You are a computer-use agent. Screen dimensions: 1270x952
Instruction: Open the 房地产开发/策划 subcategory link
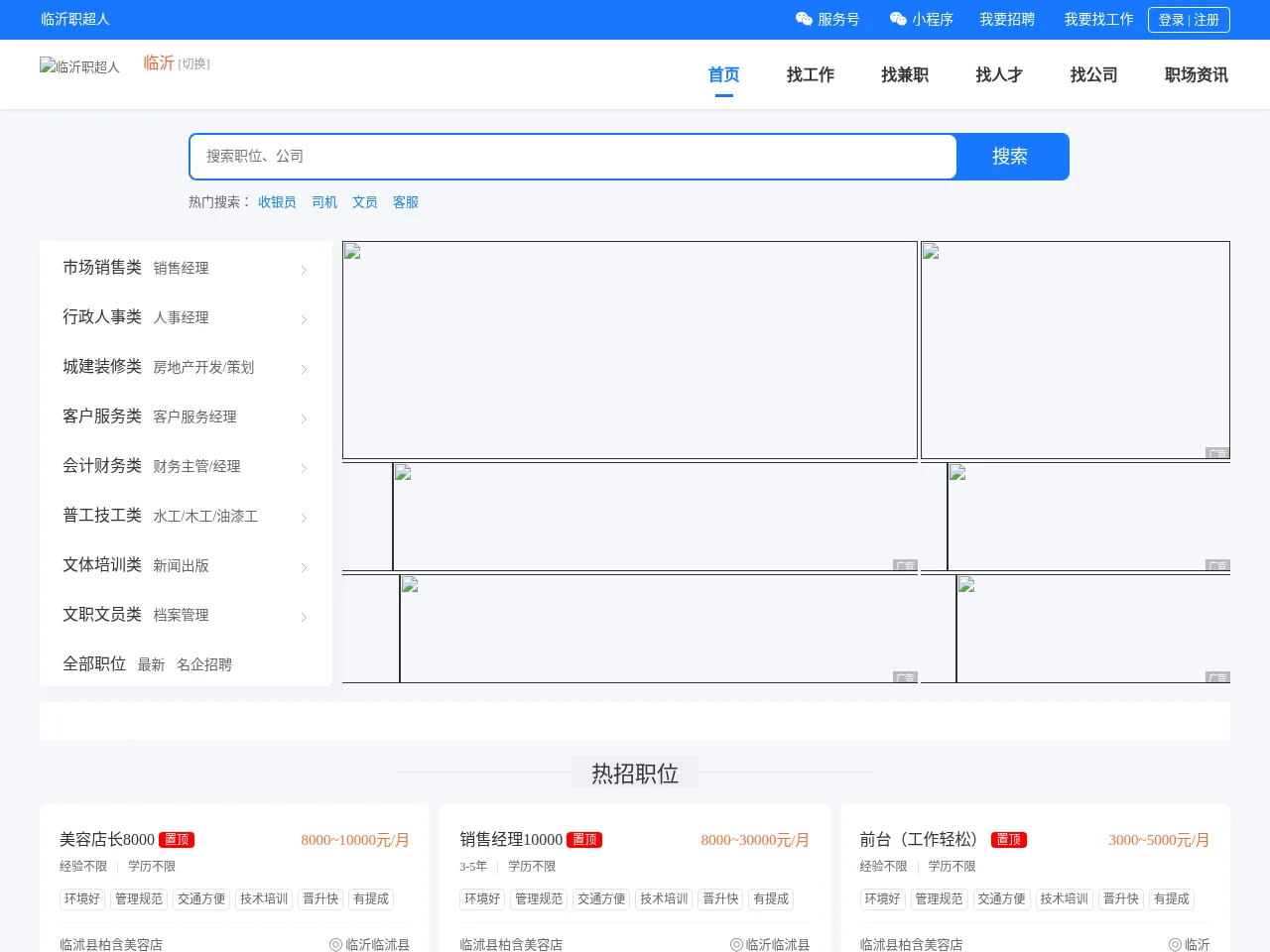(x=203, y=367)
